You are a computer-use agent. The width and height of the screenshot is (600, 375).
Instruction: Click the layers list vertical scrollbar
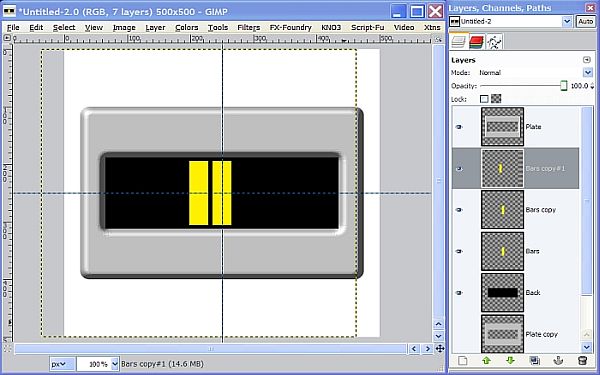coord(587,201)
